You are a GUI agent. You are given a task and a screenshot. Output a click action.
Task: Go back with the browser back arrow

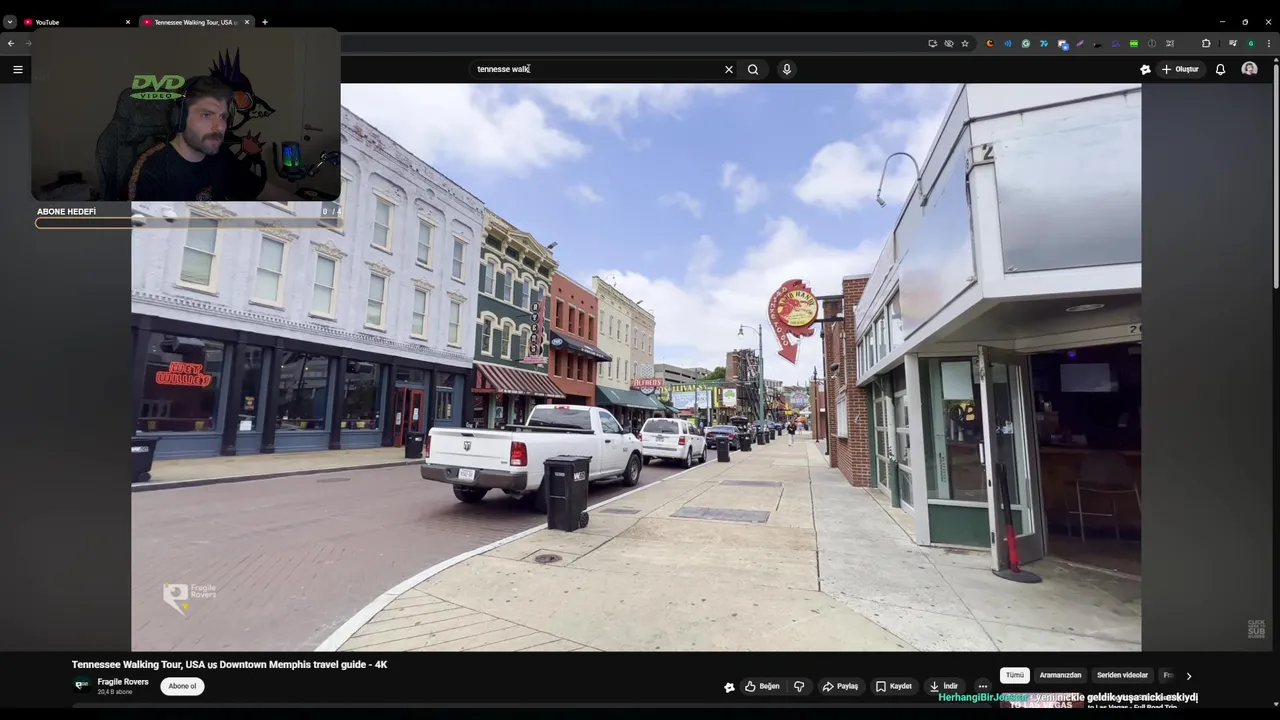point(11,43)
